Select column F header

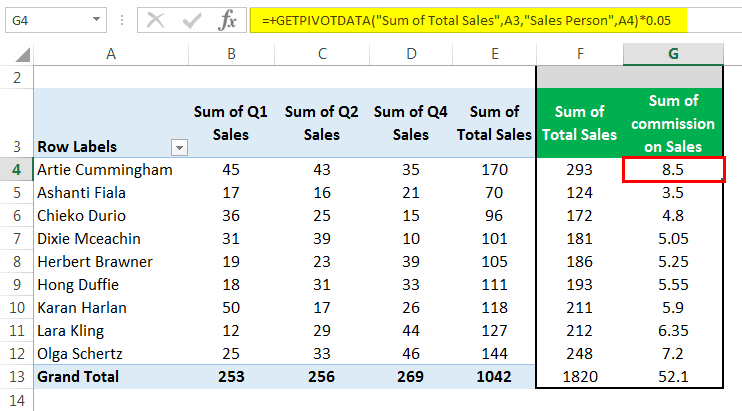click(x=580, y=54)
